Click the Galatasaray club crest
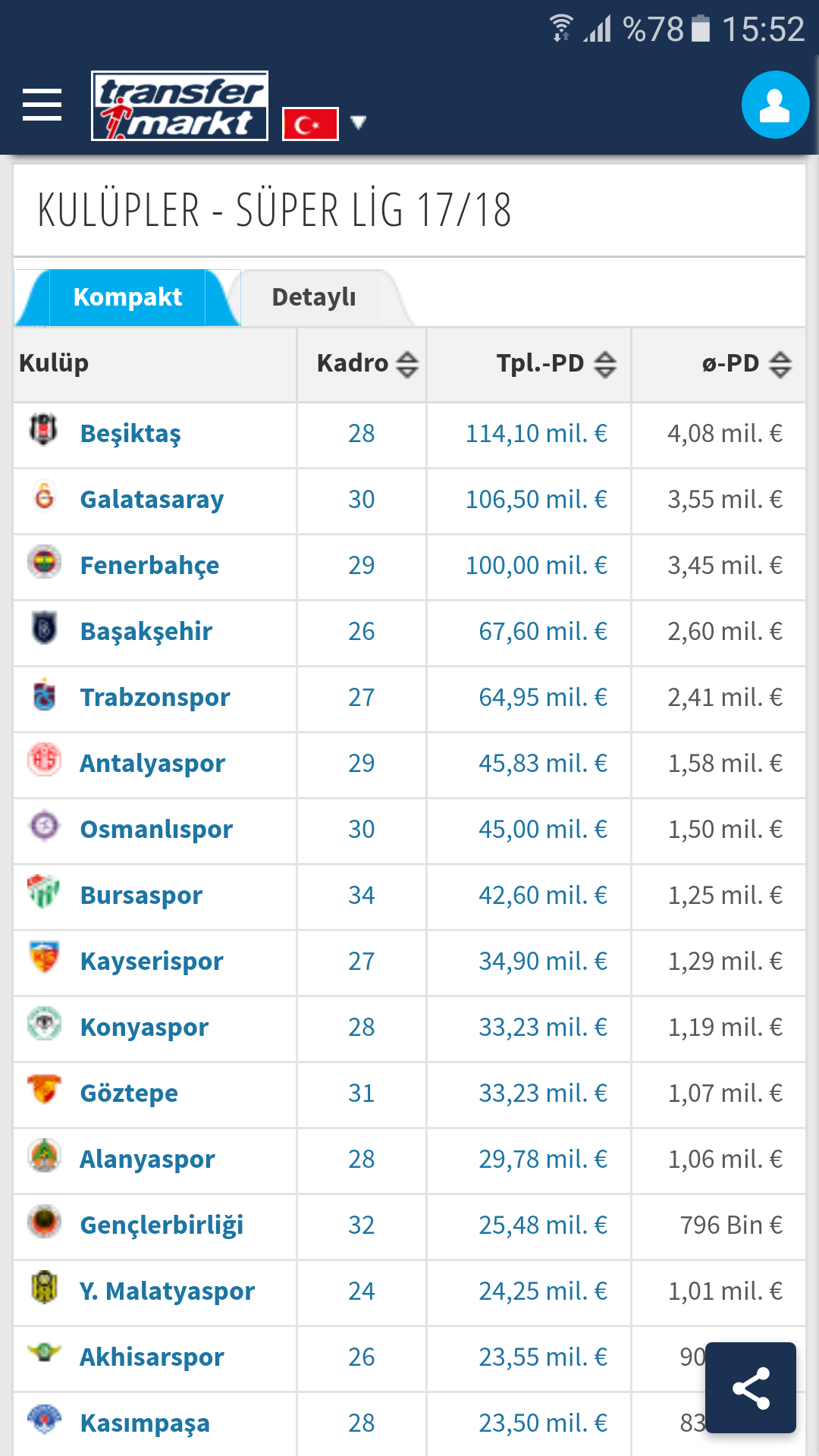This screenshot has height=1456, width=819. click(45, 497)
